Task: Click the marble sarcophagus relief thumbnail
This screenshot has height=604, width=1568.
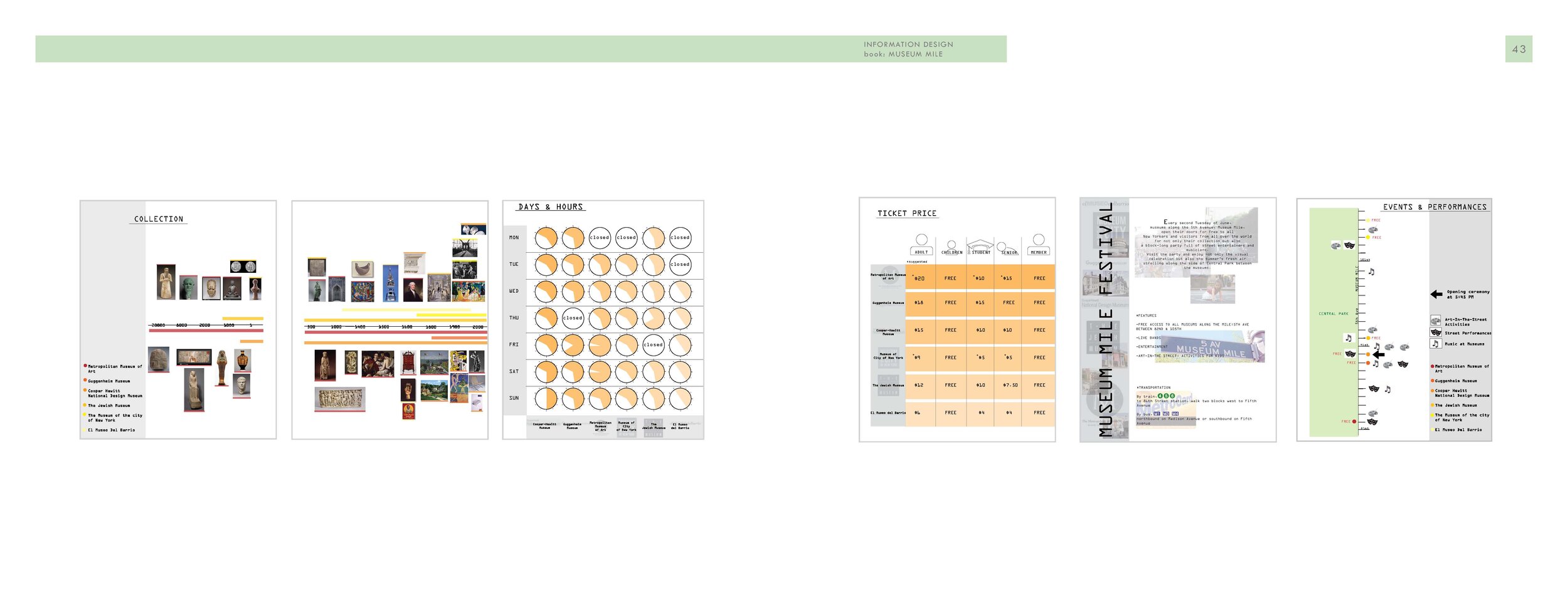Action: [x=339, y=399]
